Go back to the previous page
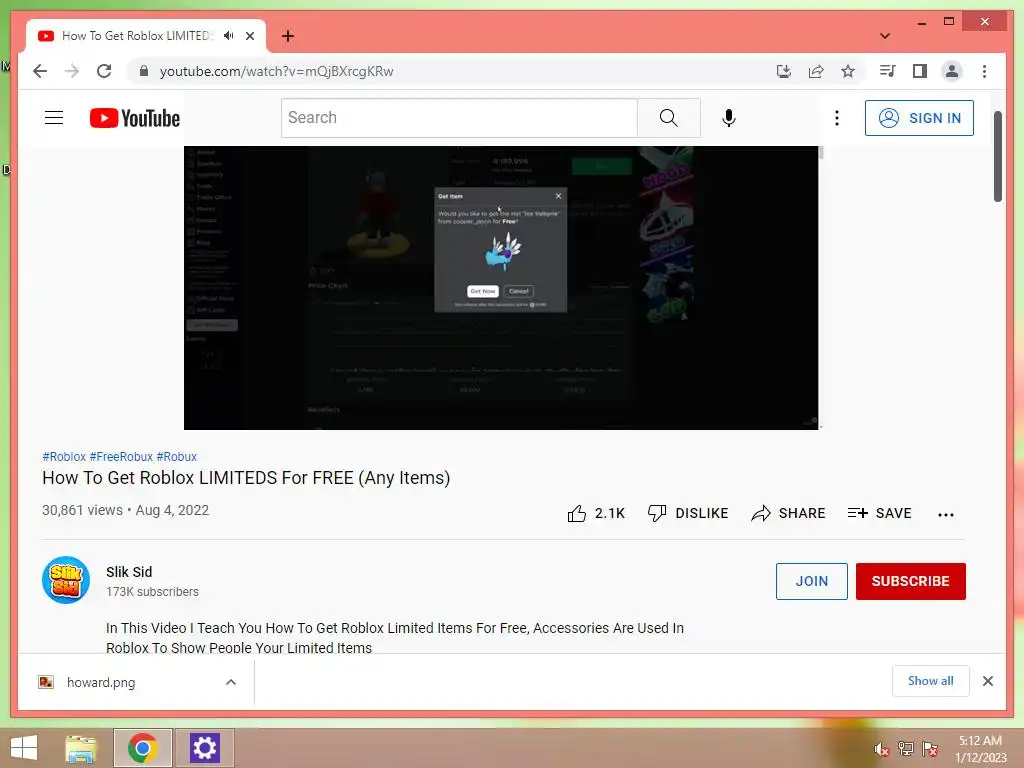The height and width of the screenshot is (768, 1024). (40, 71)
